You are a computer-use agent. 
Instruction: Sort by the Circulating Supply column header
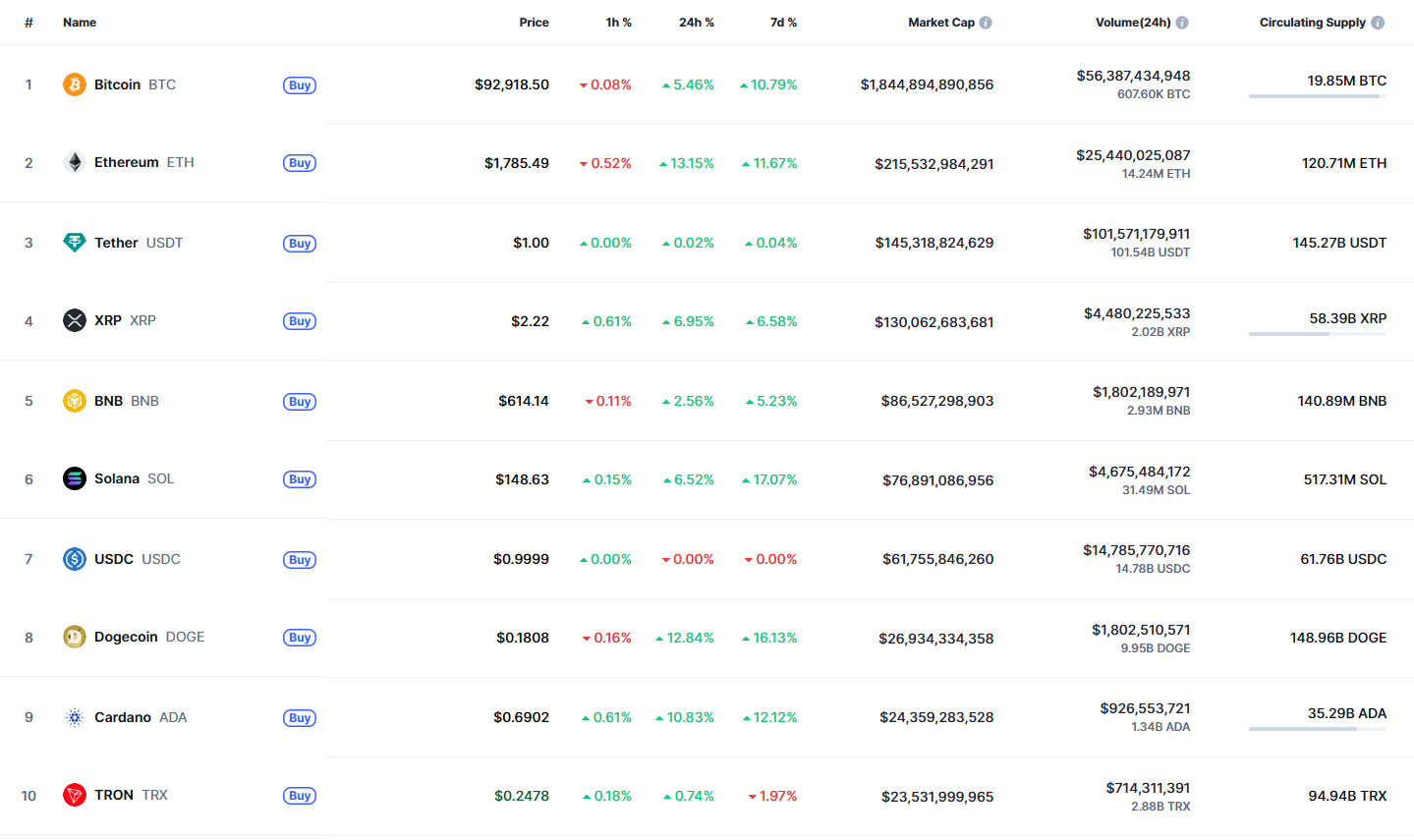(1313, 23)
